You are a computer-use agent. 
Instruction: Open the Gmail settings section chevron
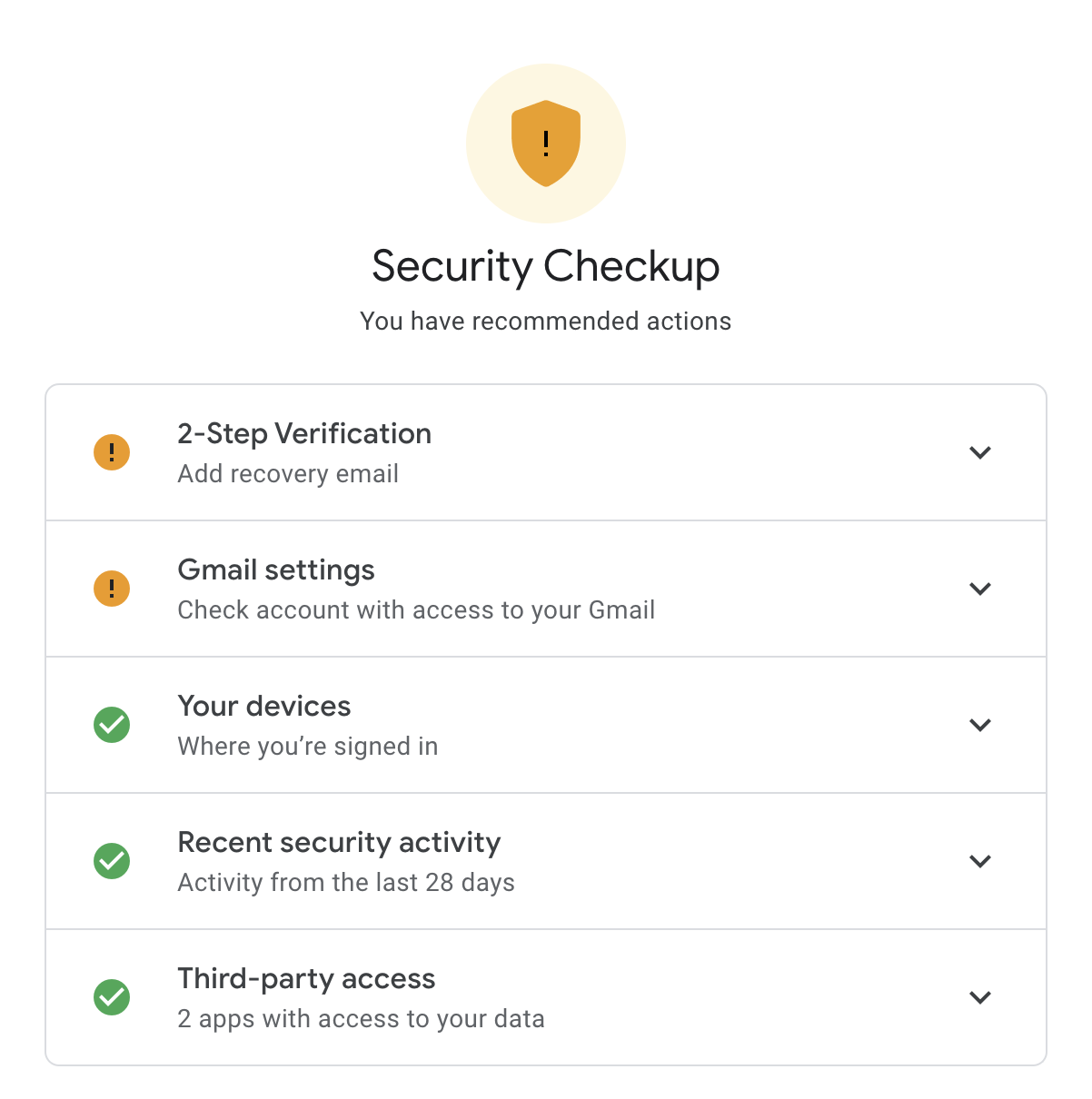tap(980, 588)
